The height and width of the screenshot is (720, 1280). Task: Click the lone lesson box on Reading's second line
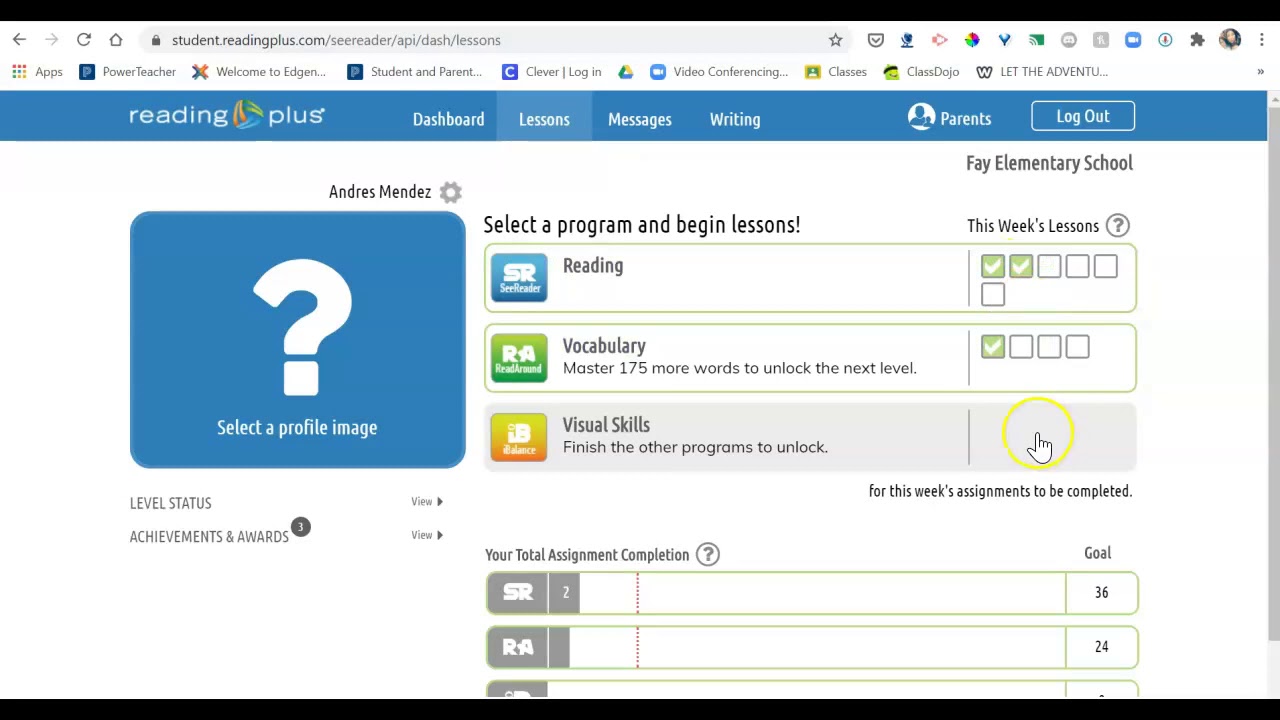click(993, 294)
